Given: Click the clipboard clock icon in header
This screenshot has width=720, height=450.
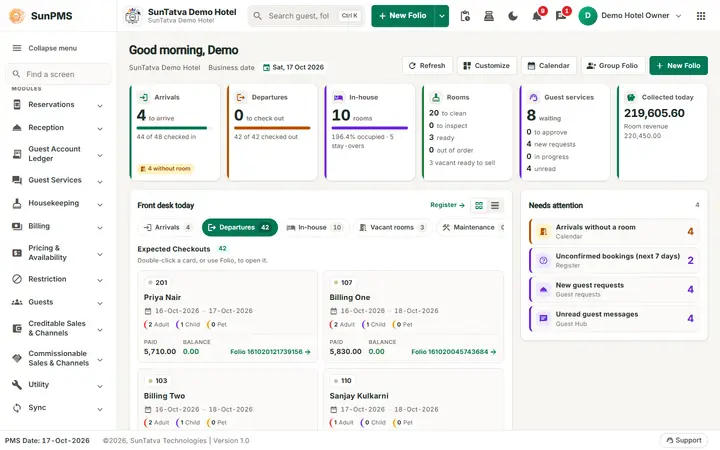Looking at the screenshot, I should click(x=465, y=16).
